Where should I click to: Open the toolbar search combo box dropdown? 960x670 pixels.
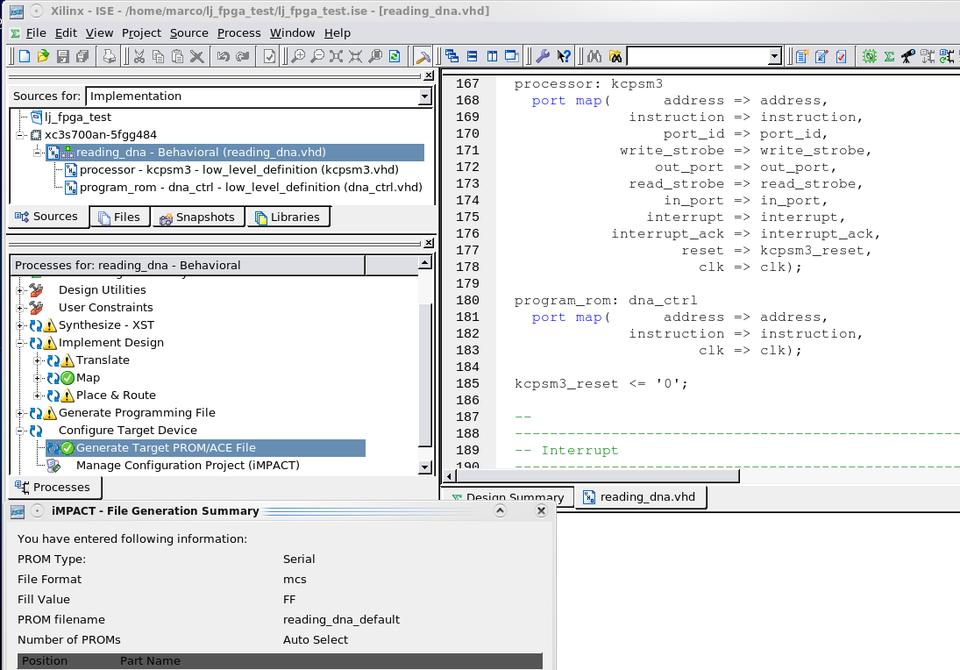coord(774,57)
